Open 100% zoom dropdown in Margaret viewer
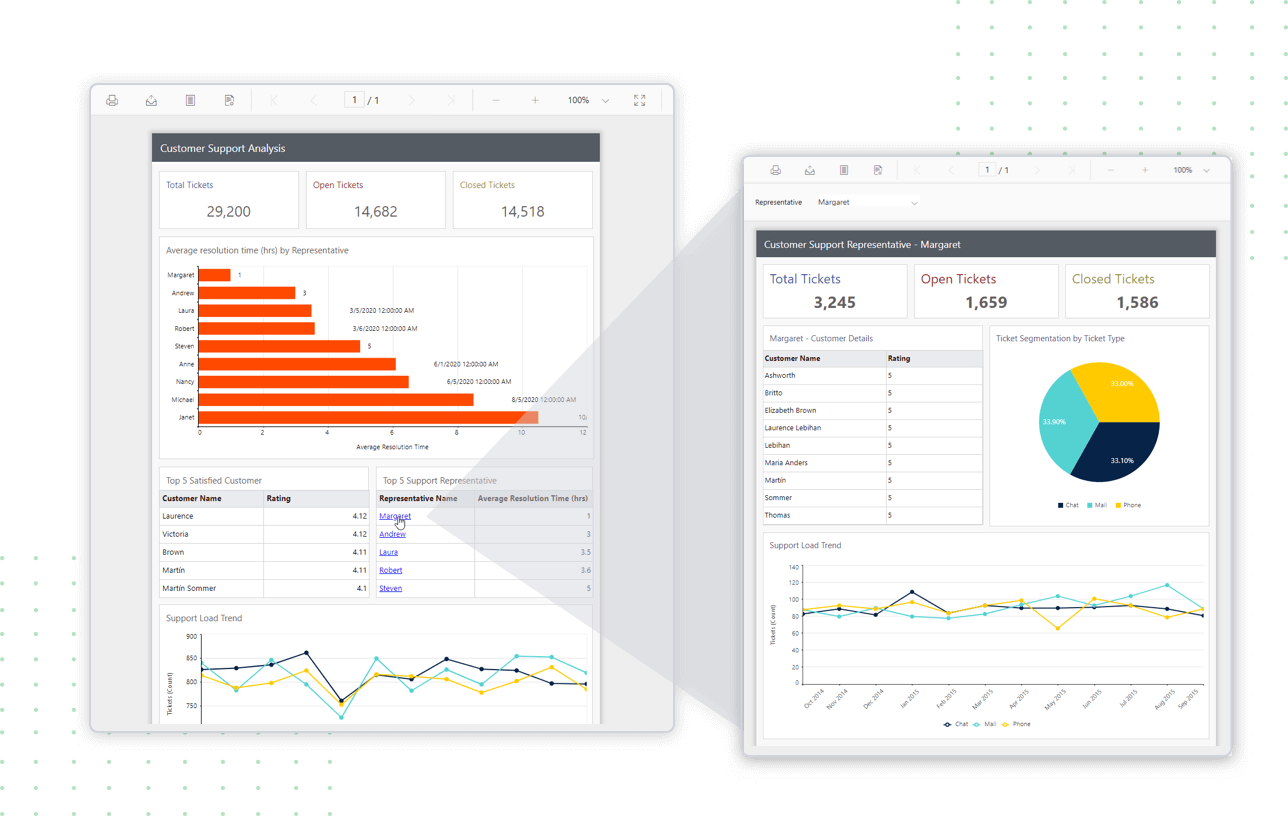1288x816 pixels. 1191,170
